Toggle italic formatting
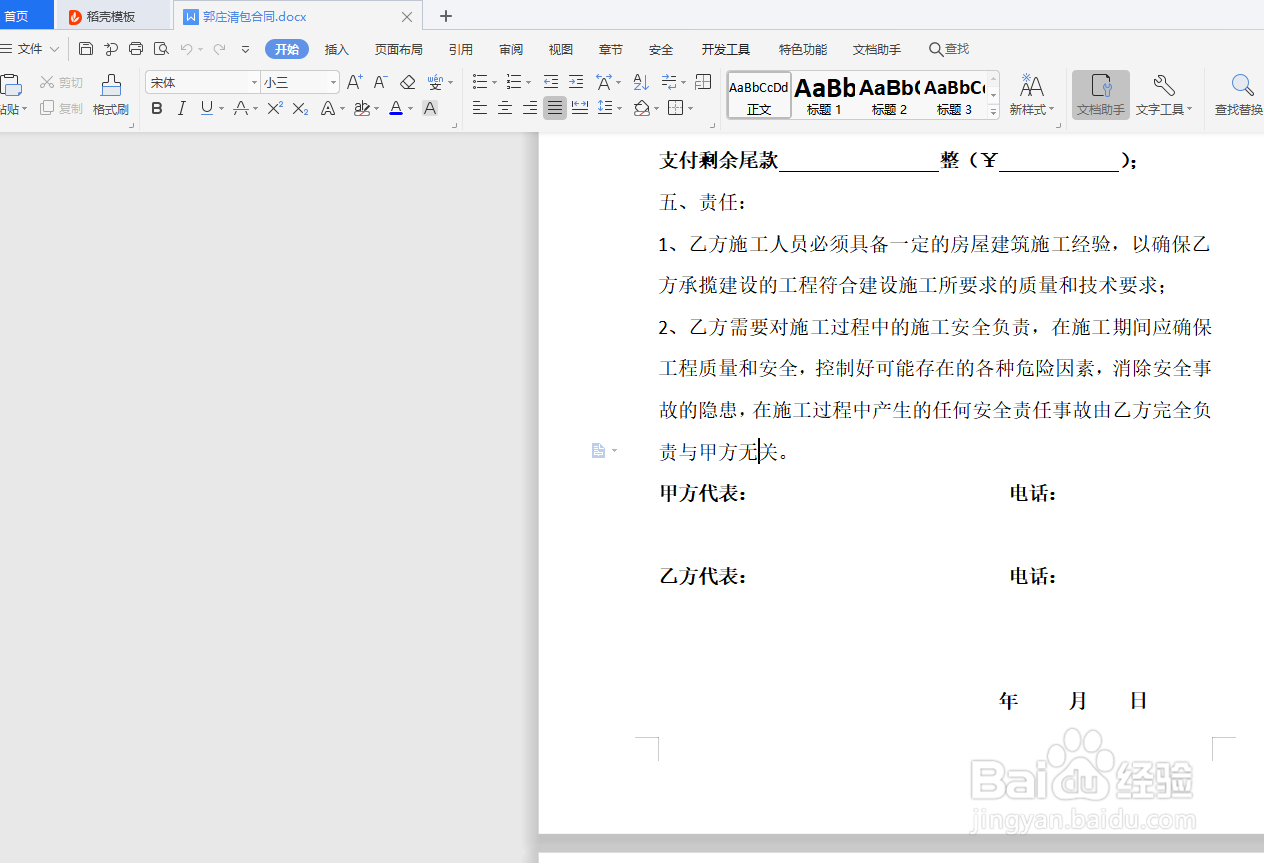Screen dimensions: 1264x863 coord(181,108)
